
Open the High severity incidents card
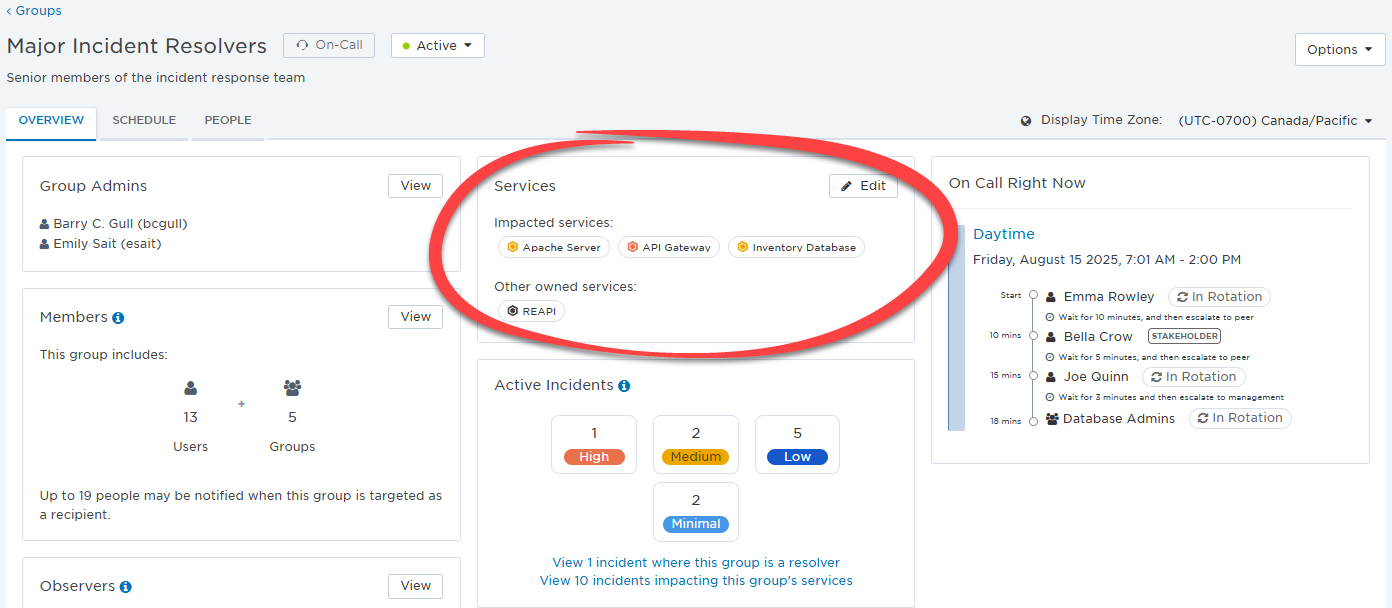(594, 444)
